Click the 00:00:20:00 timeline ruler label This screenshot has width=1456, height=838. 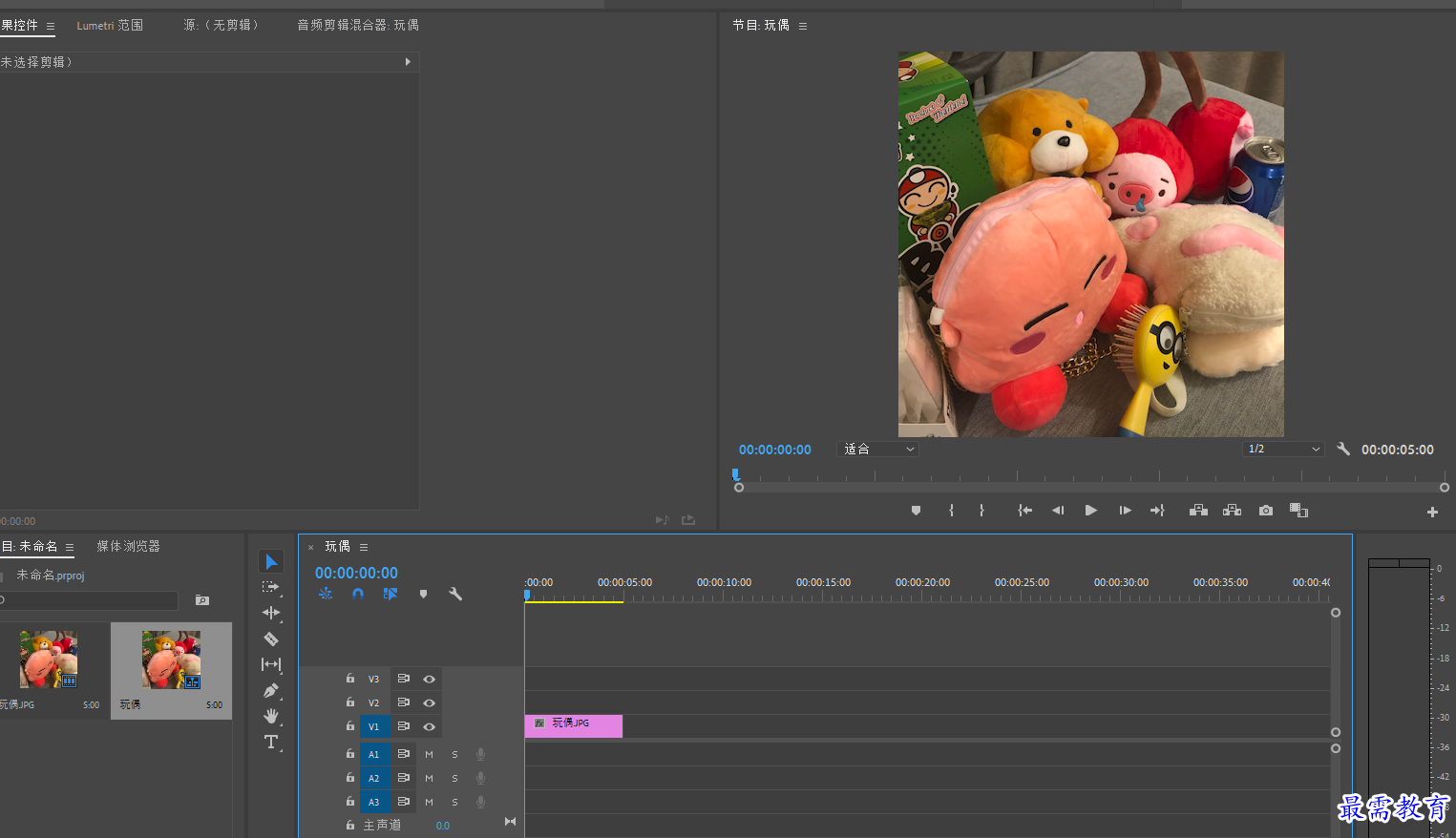pyautogui.click(x=922, y=582)
